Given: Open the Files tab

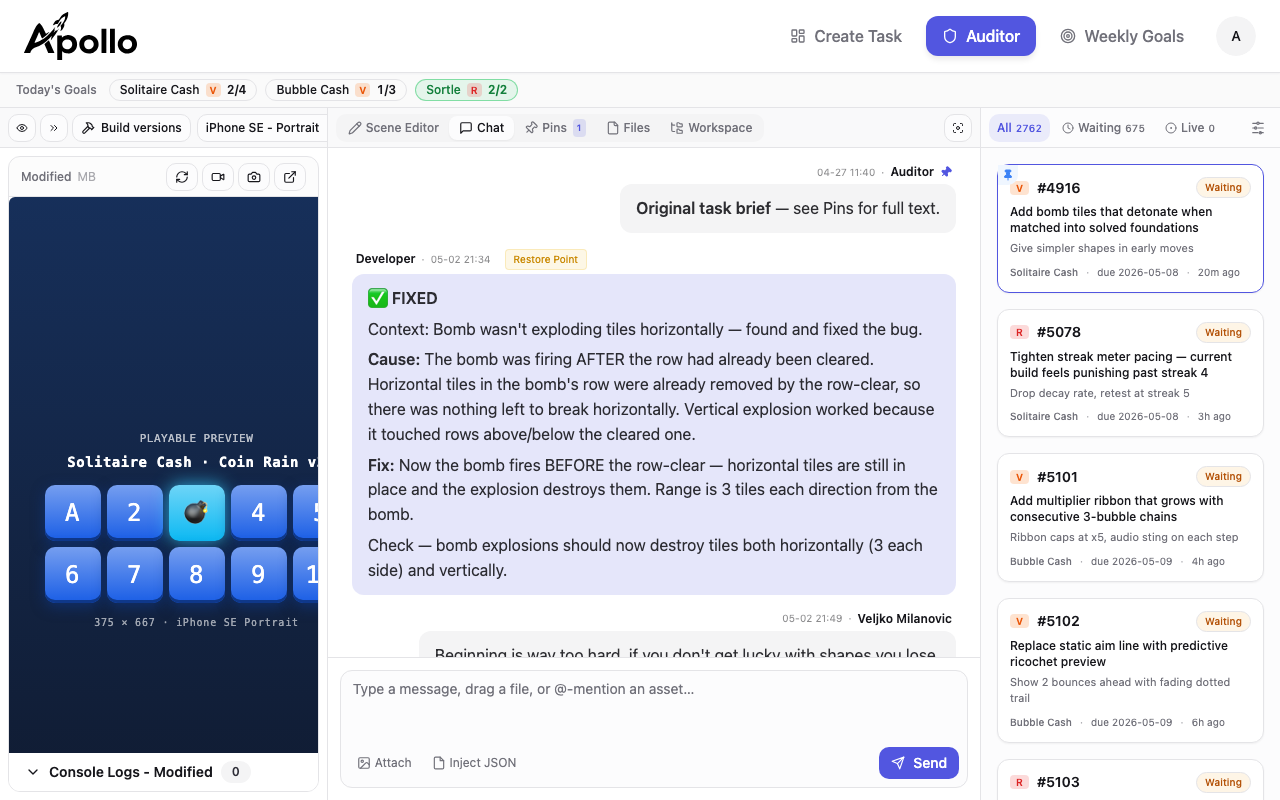Looking at the screenshot, I should [x=629, y=128].
